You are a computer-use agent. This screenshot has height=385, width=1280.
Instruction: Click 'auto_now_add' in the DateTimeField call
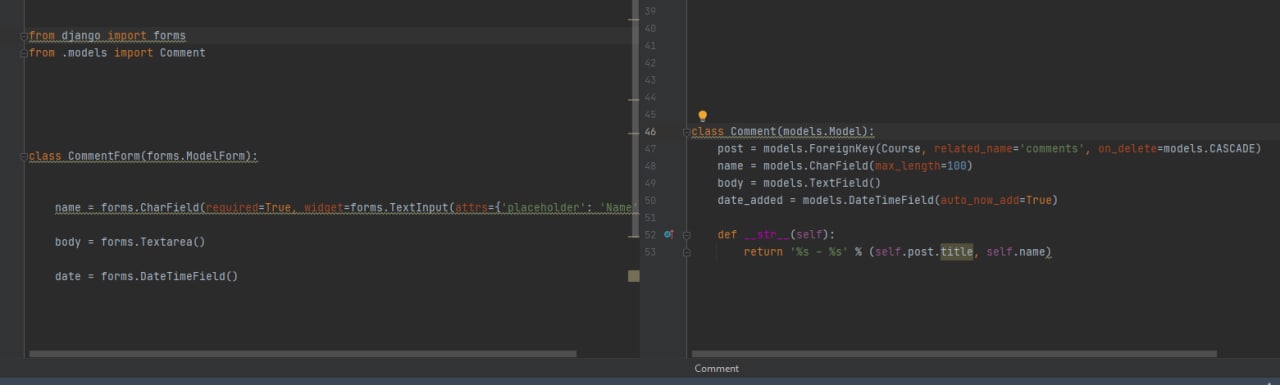coord(980,200)
